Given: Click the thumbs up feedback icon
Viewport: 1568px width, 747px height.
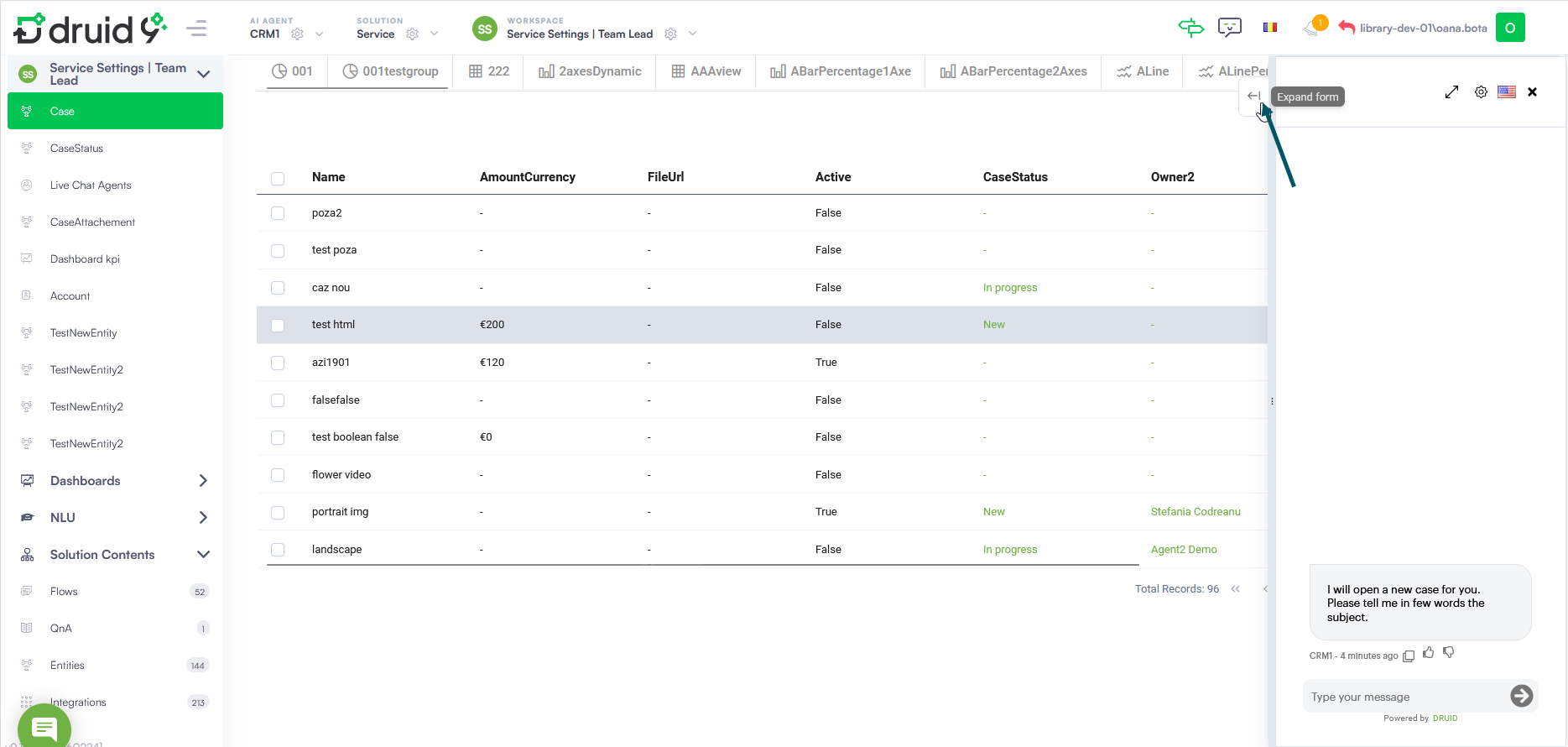Looking at the screenshot, I should [x=1429, y=653].
